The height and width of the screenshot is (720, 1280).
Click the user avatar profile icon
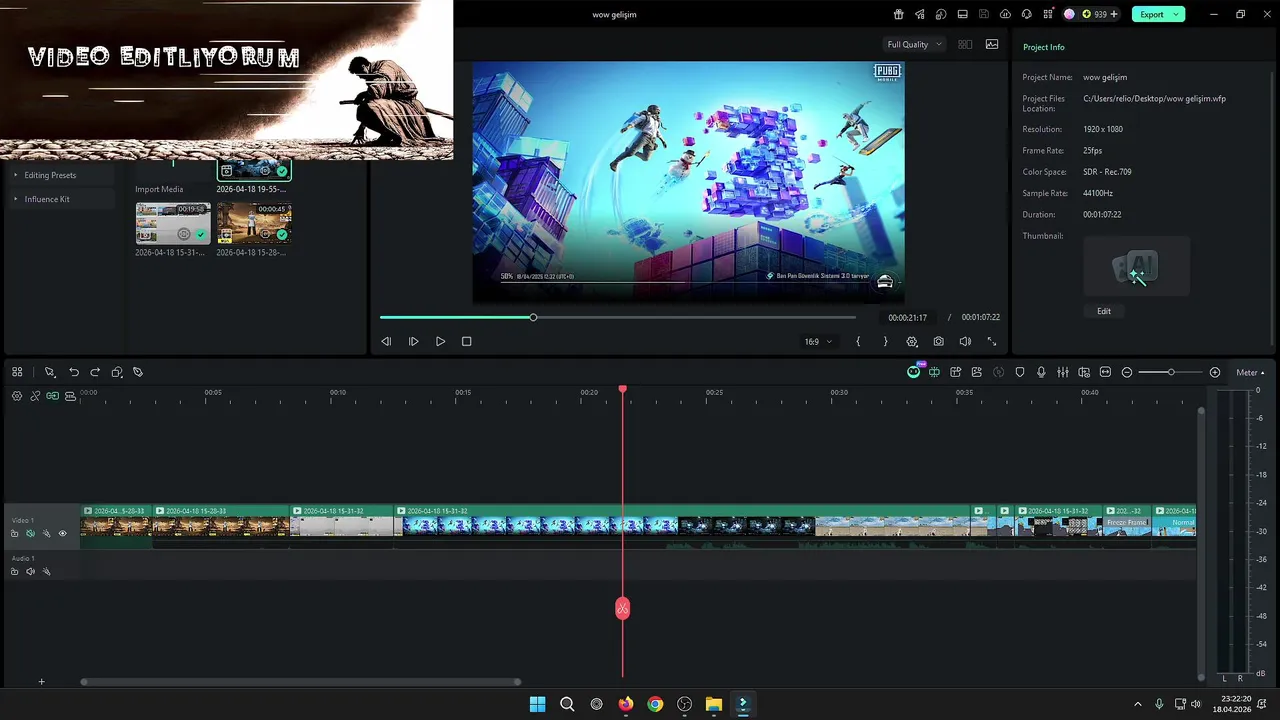point(1069,14)
